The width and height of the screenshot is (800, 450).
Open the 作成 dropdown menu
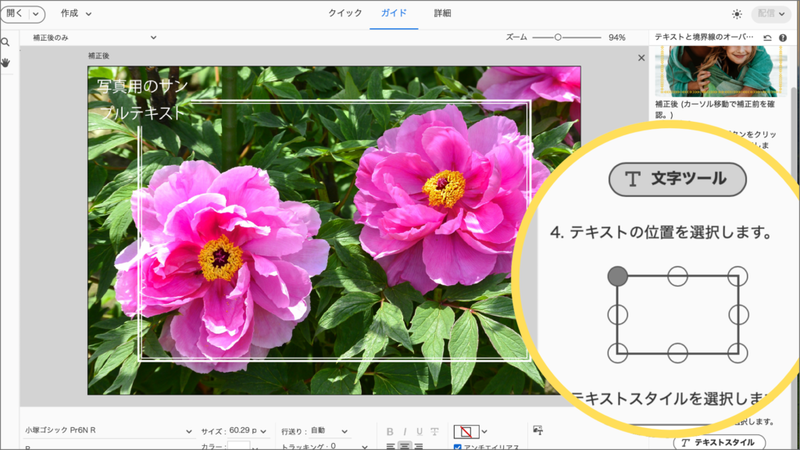pos(76,14)
